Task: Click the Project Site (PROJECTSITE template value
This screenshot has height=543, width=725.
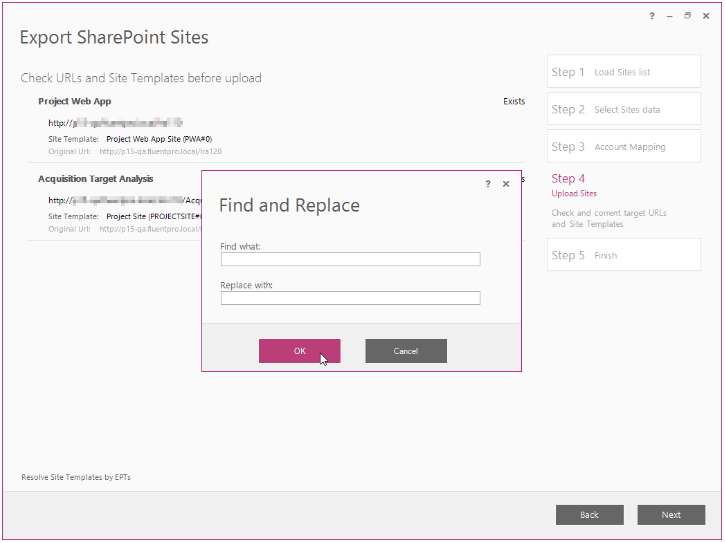Action: click(x=154, y=216)
